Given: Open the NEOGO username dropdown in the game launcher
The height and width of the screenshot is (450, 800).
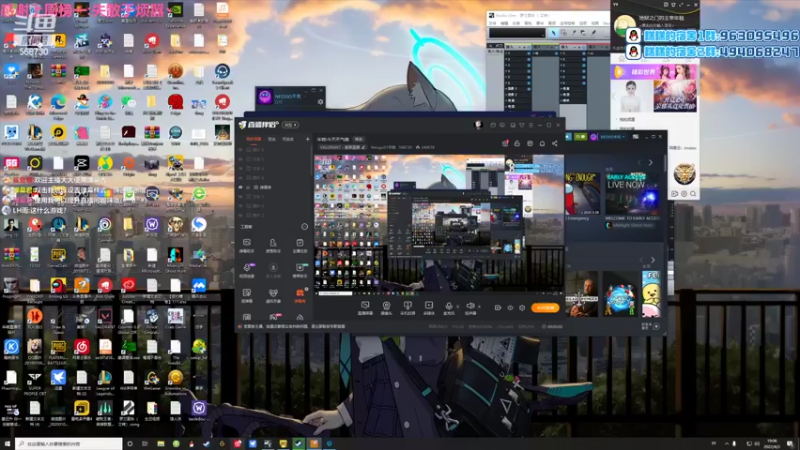Looking at the screenshot, I should [613, 137].
